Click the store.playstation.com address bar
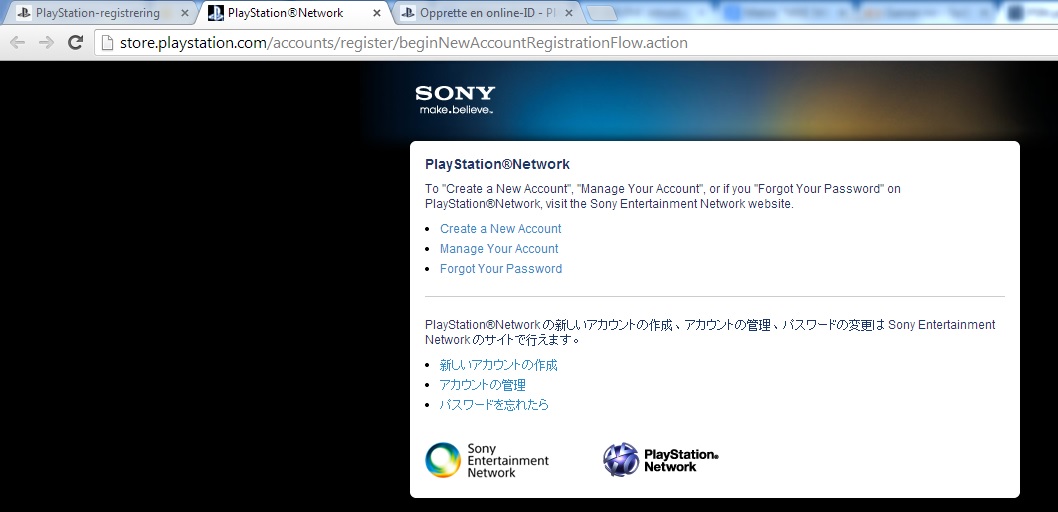Viewport: 1058px width, 512px height. (x=576, y=43)
